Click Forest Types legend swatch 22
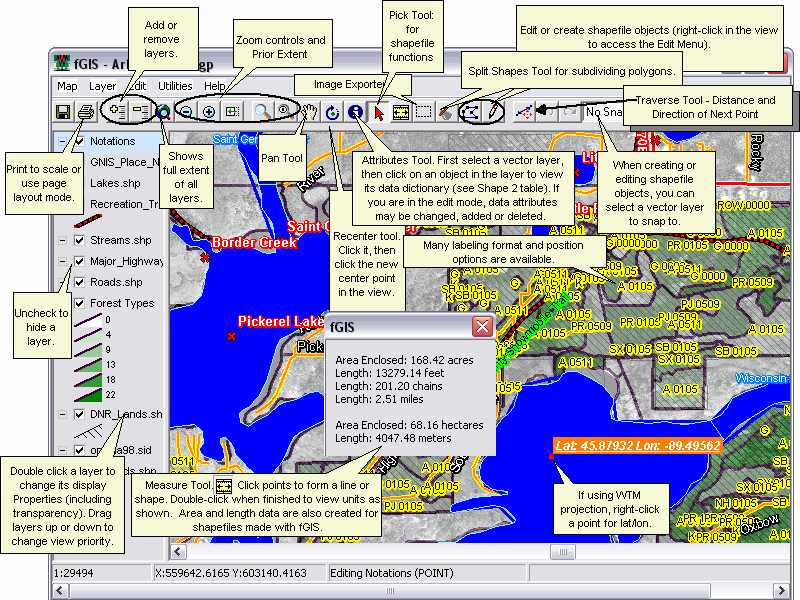800x600 pixels. click(x=88, y=395)
